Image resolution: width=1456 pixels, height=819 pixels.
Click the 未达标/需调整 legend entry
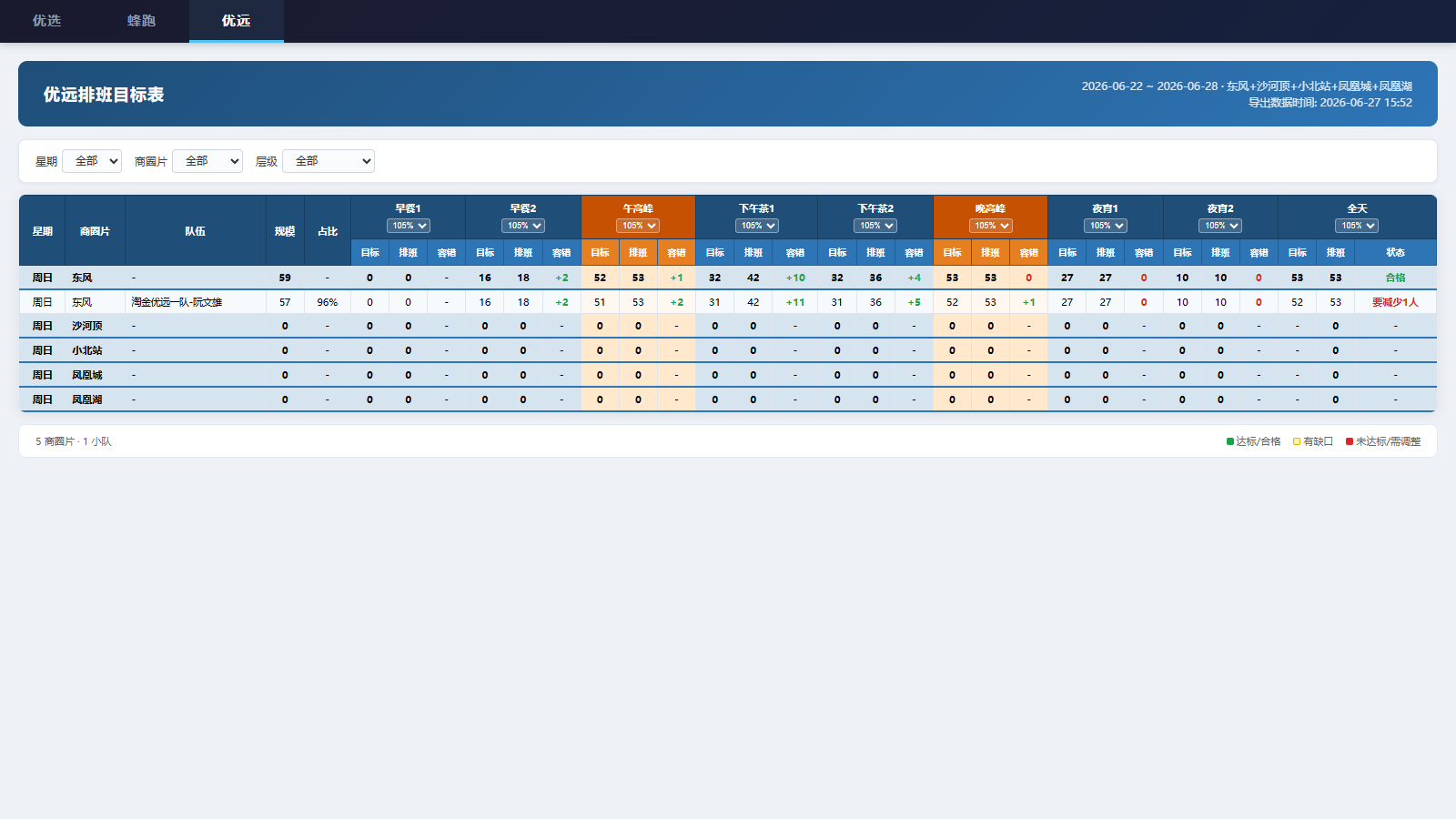click(x=1383, y=441)
